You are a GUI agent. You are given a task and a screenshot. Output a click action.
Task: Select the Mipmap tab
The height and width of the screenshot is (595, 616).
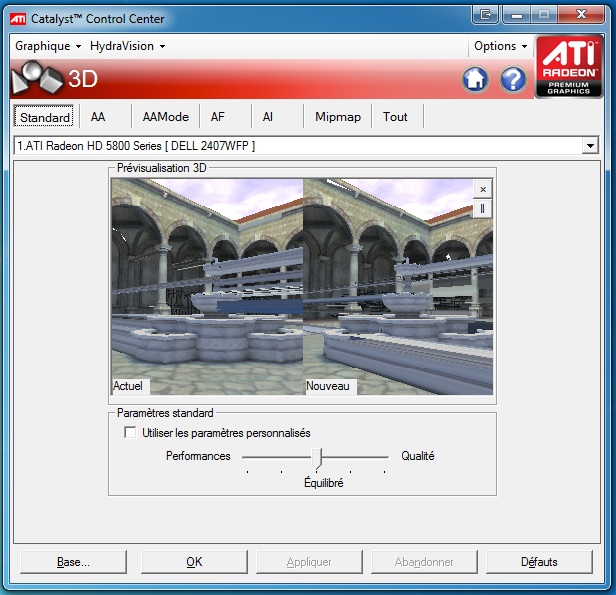[x=336, y=117]
